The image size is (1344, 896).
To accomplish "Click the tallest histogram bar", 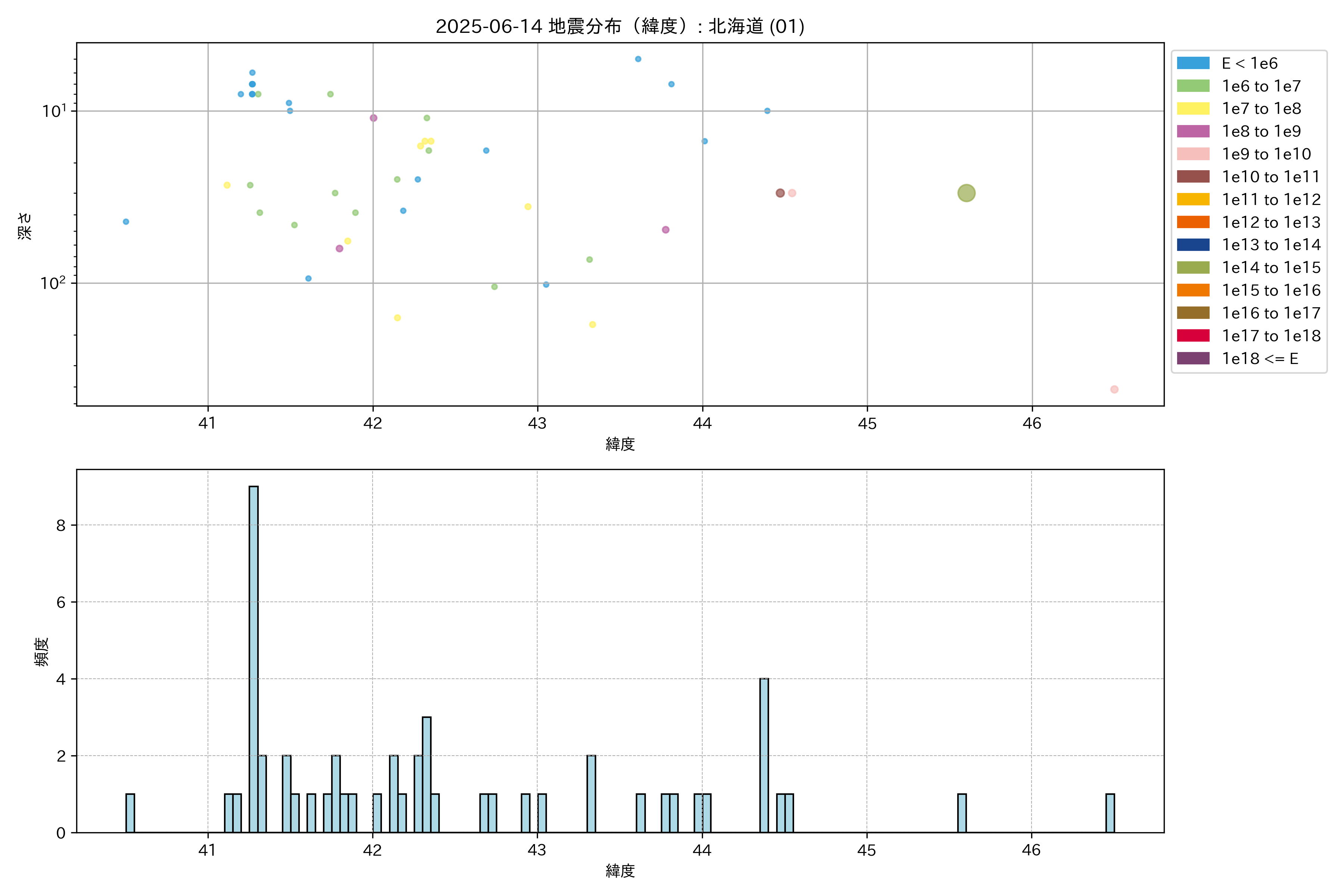I will click(253, 659).
